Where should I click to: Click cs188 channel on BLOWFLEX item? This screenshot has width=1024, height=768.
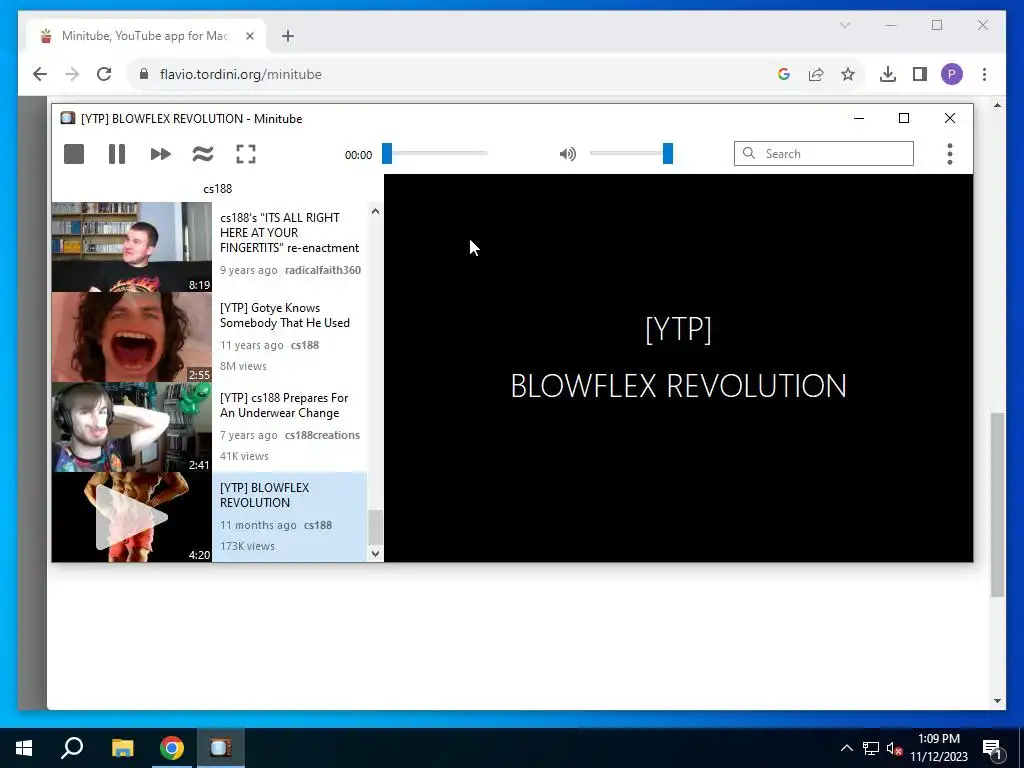pos(318,525)
